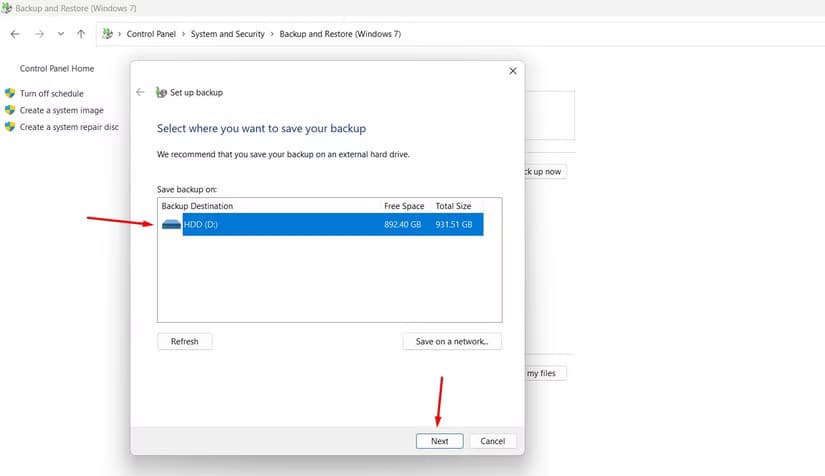
Task: Go forward with the Explorer forward arrow
Action: coord(39,34)
